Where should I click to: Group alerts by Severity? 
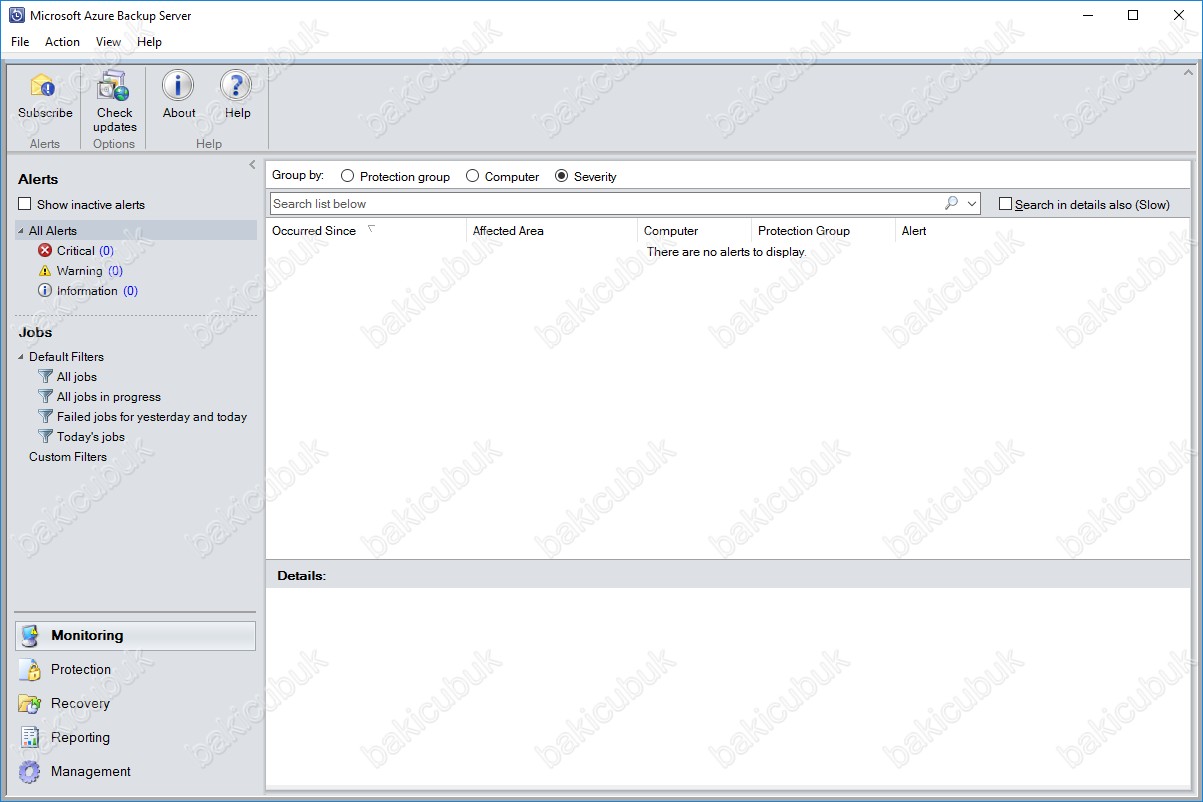(x=562, y=176)
